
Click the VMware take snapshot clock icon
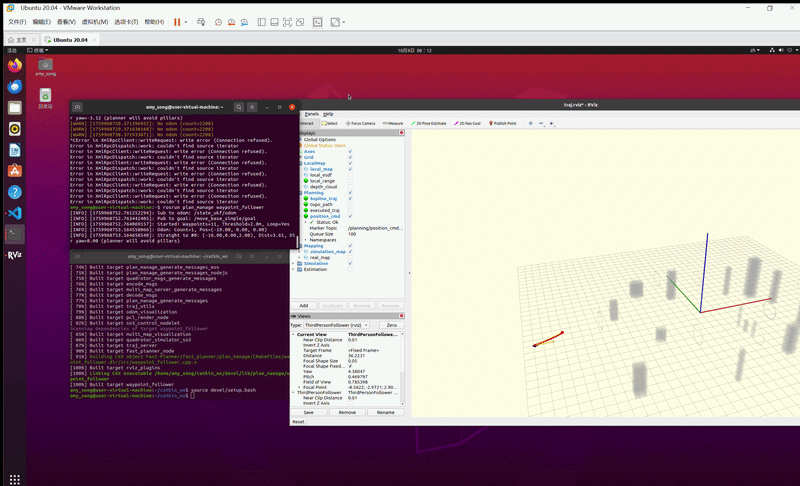pos(218,22)
